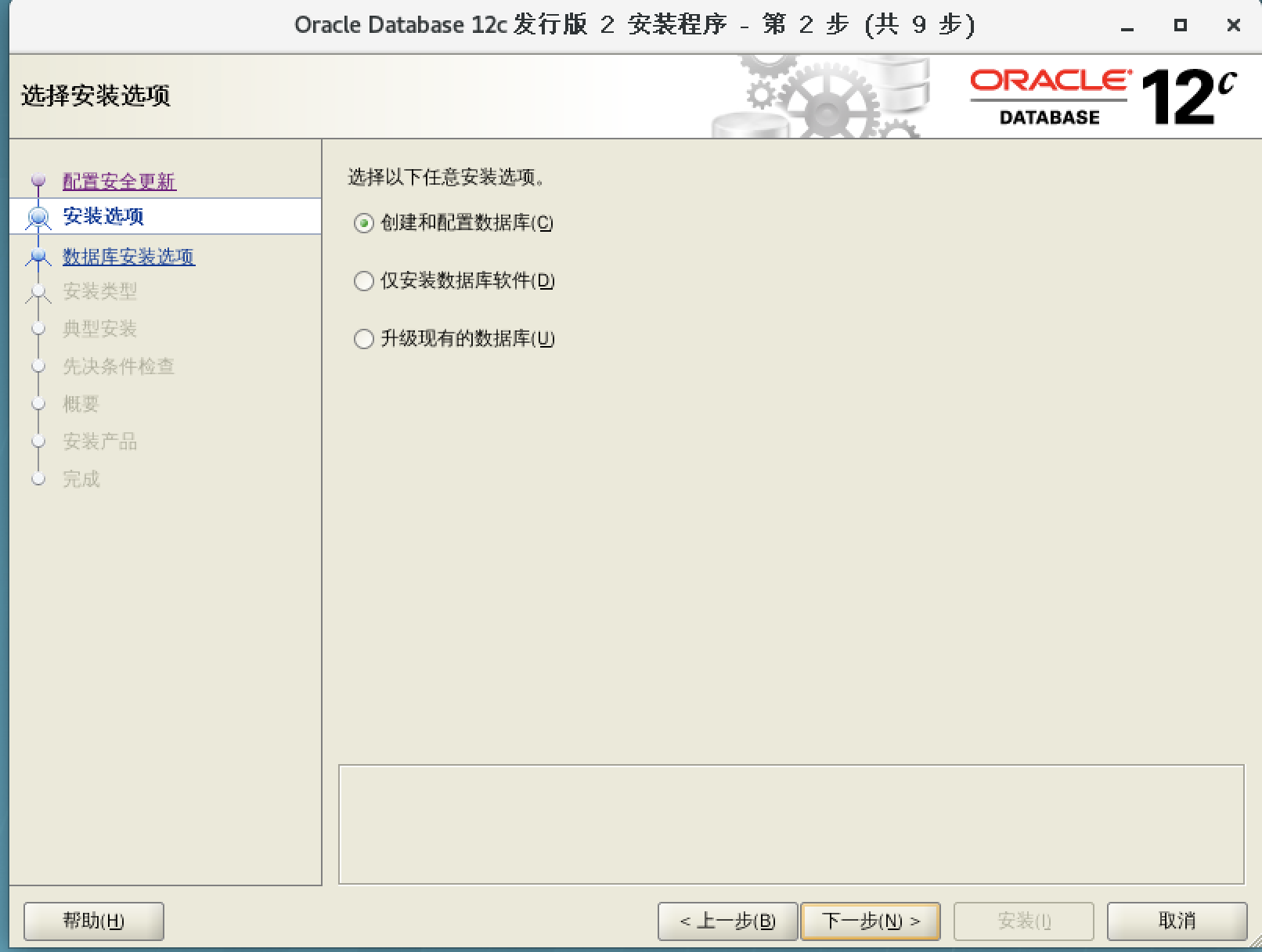This screenshot has width=1262, height=952.
Task: Click 上一步(B) to go back
Action: click(727, 921)
